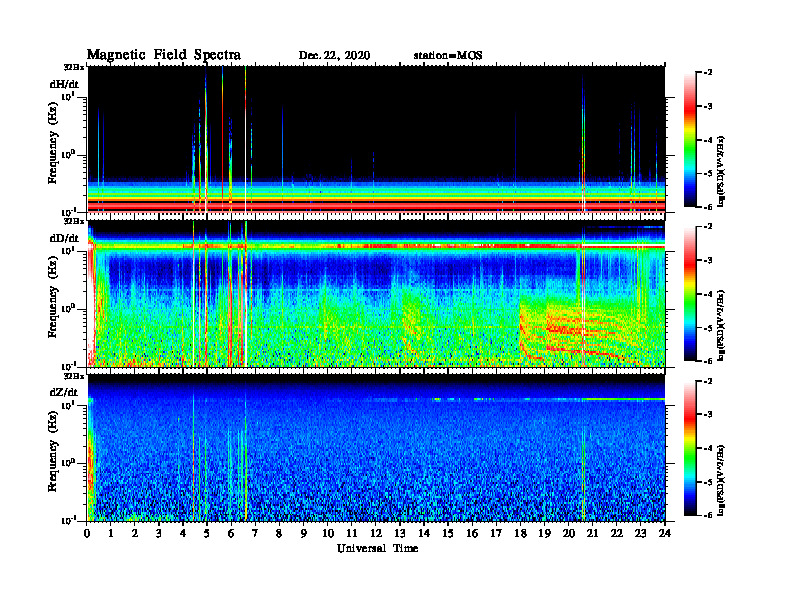
Task: Click hour "21" on the time axis
Action: point(592,534)
